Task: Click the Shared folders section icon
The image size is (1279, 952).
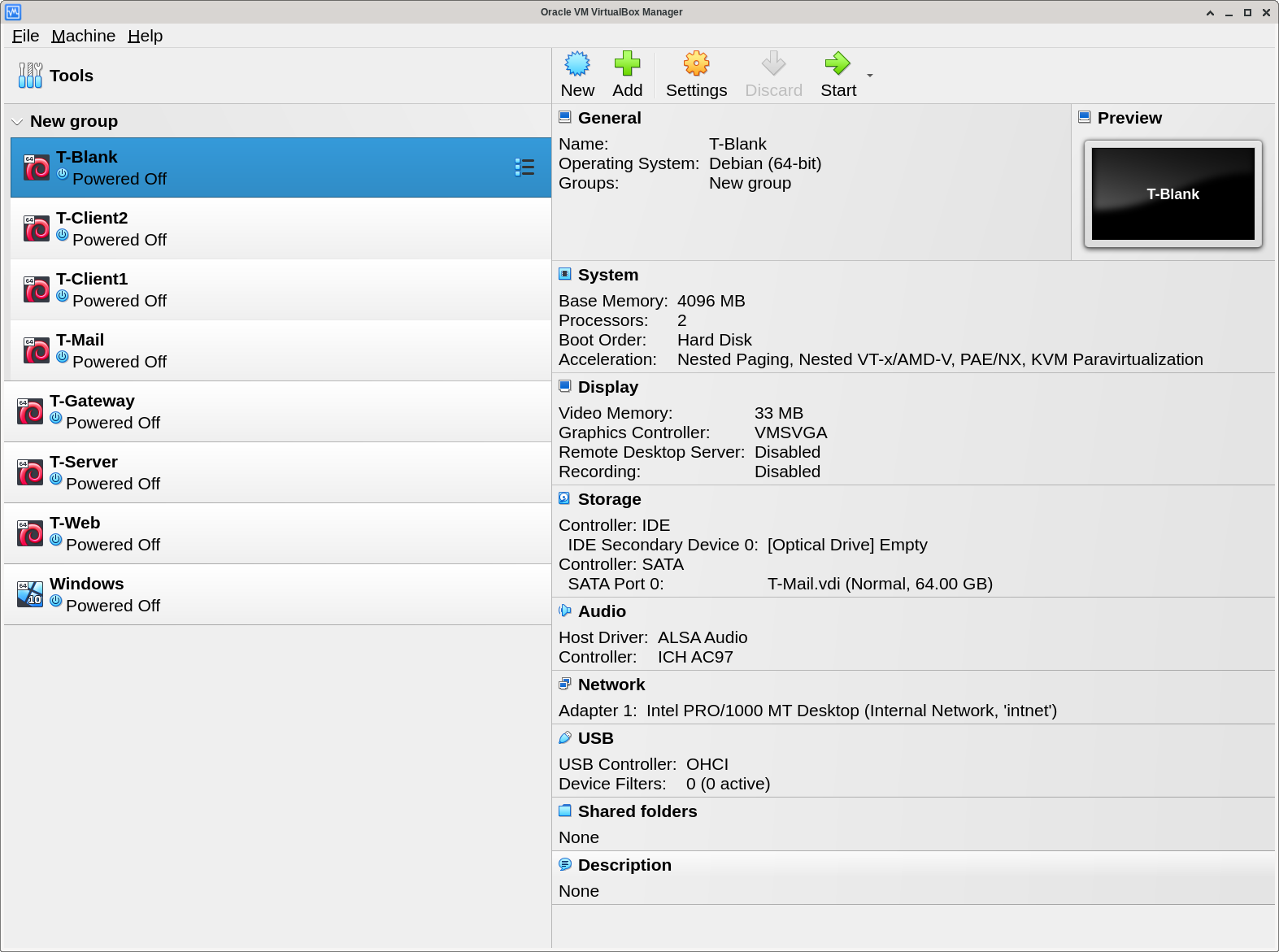Action: [565, 811]
